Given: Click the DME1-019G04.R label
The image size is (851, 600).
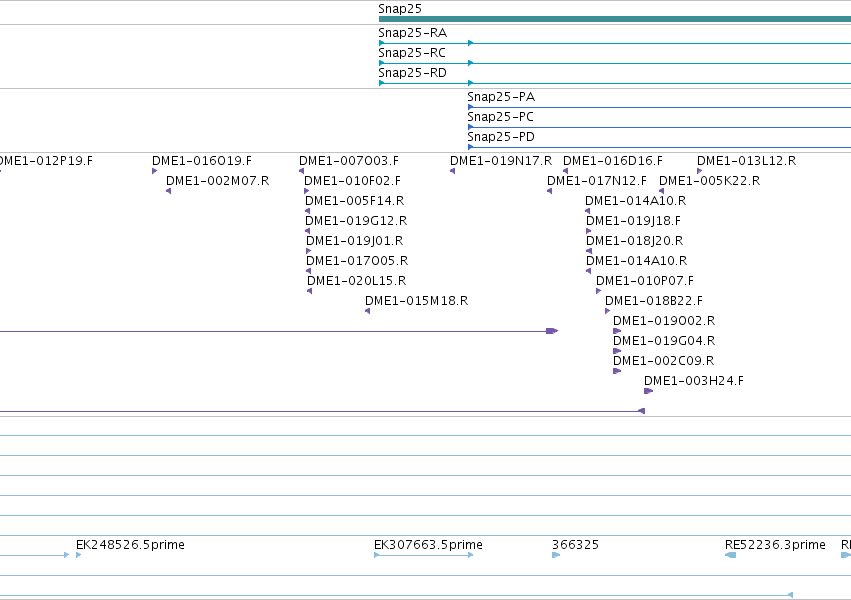Looking at the screenshot, I should tap(664, 342).
